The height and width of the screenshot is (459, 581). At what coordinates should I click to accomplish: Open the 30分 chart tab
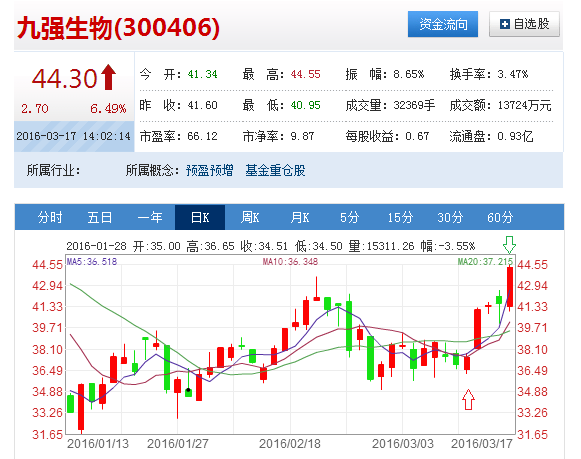pyautogui.click(x=450, y=217)
